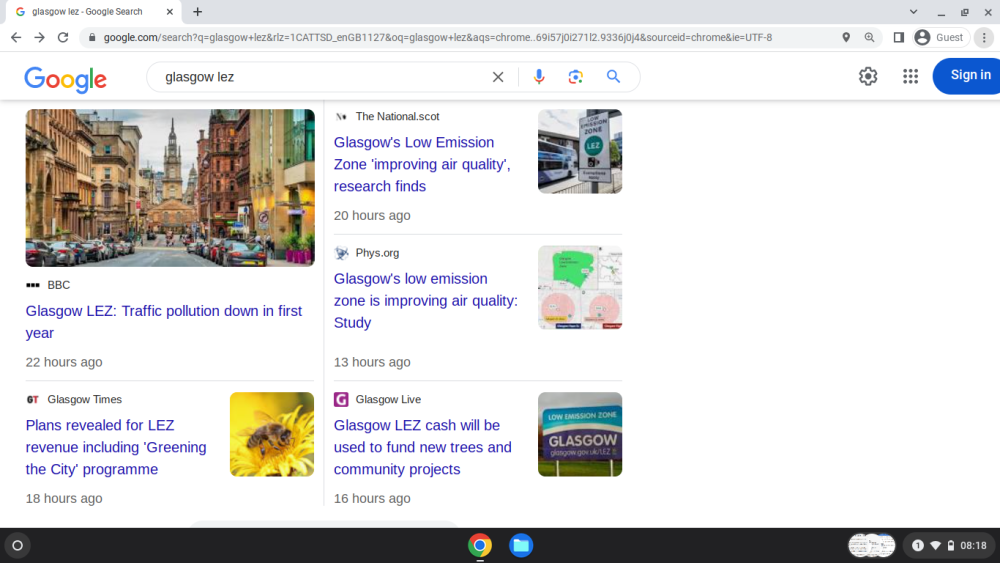Reload the Google search page
Screen dimensions: 1000x563
pos(62,38)
